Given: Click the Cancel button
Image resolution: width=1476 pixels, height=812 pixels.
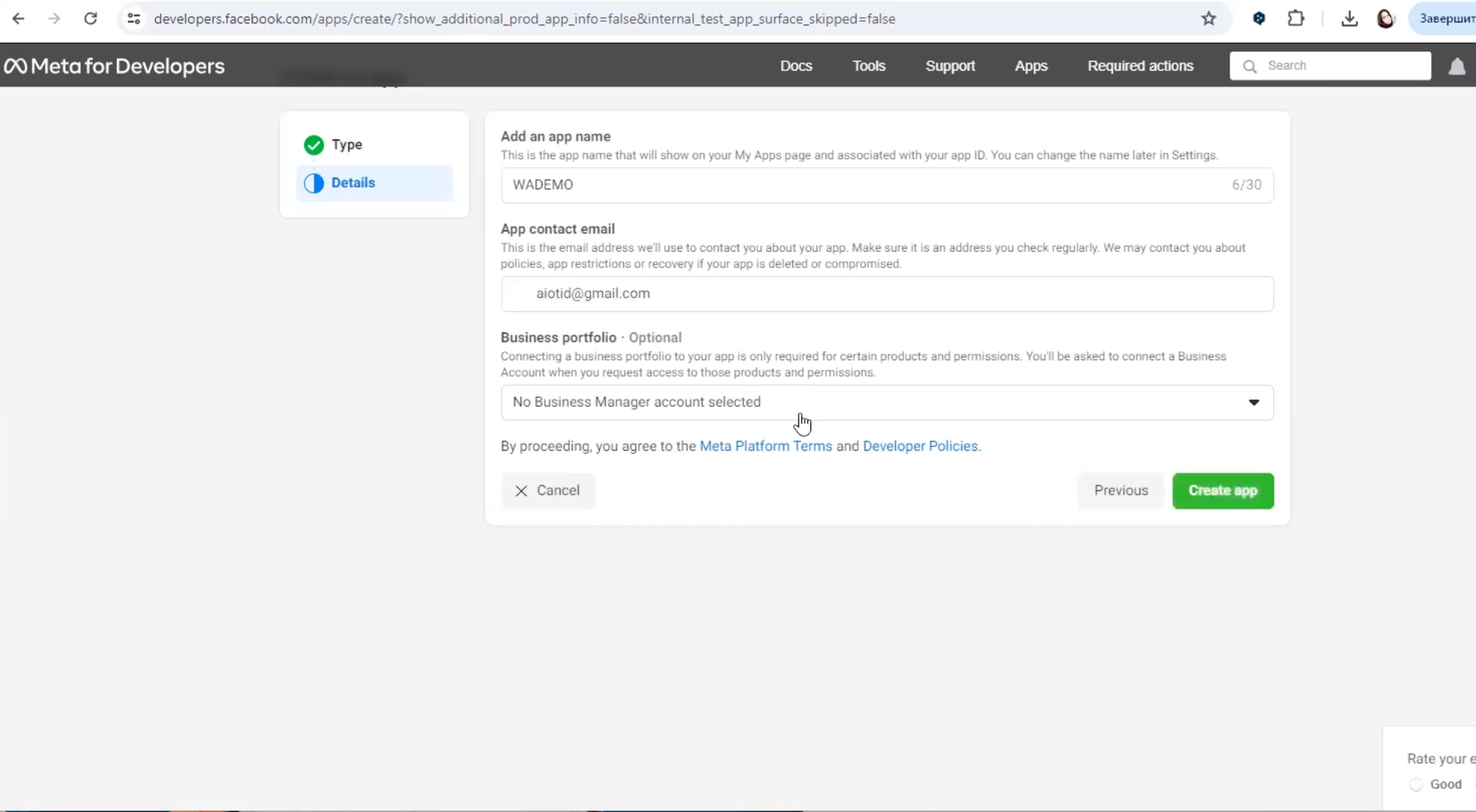Looking at the screenshot, I should [x=548, y=491].
